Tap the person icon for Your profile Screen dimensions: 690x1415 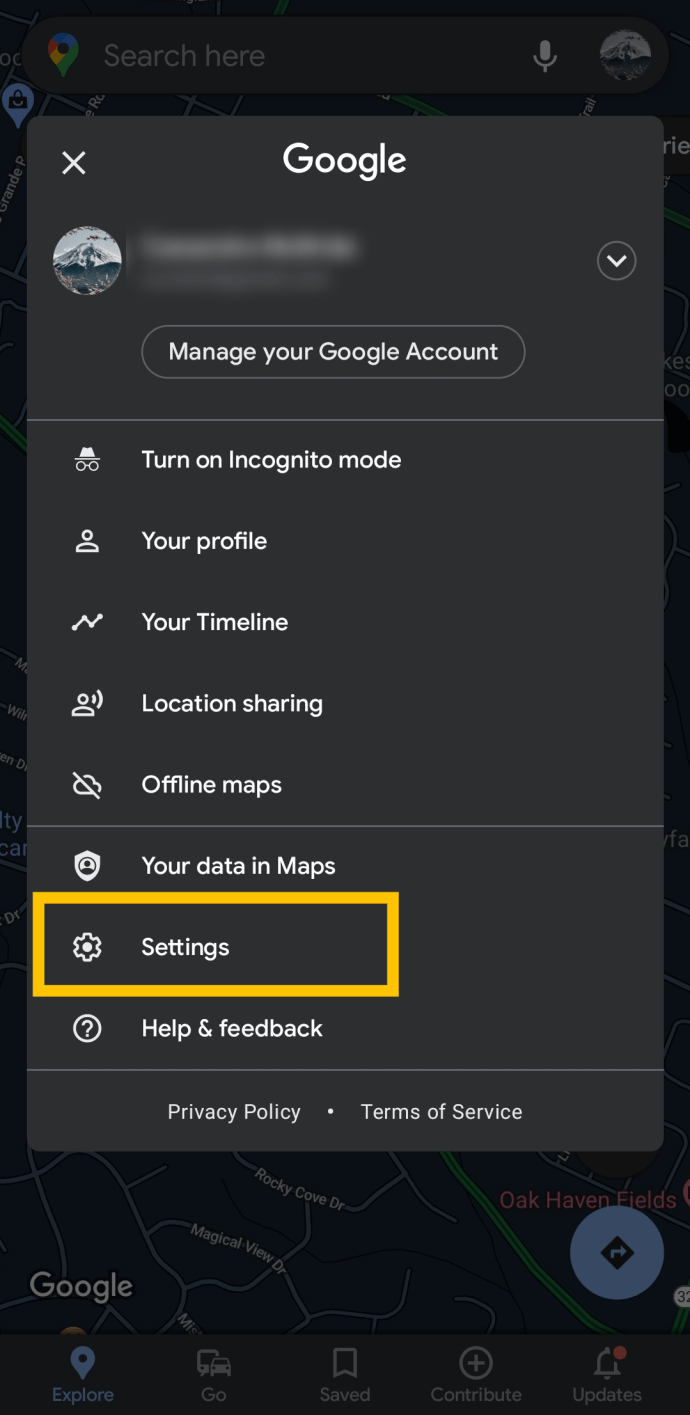[87, 541]
